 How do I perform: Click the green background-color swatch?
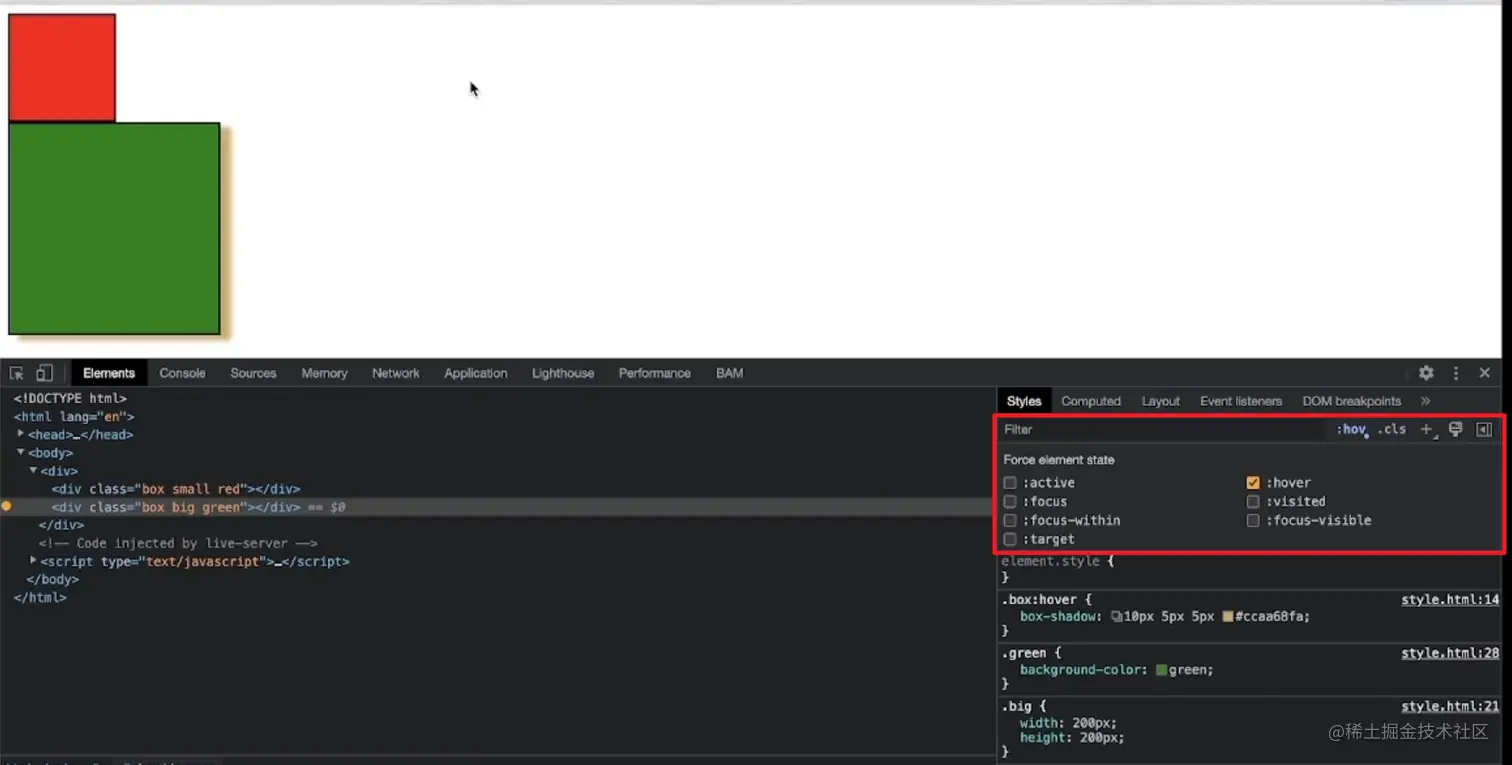pyautogui.click(x=1162, y=670)
